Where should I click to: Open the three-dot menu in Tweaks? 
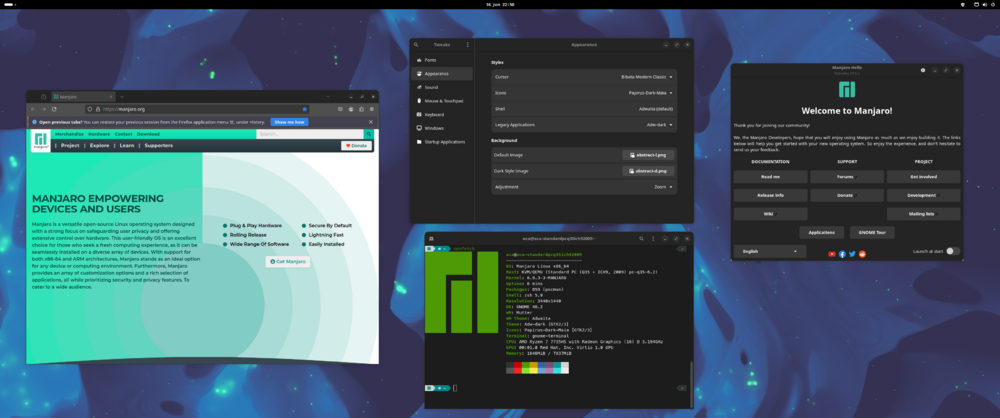tap(467, 45)
